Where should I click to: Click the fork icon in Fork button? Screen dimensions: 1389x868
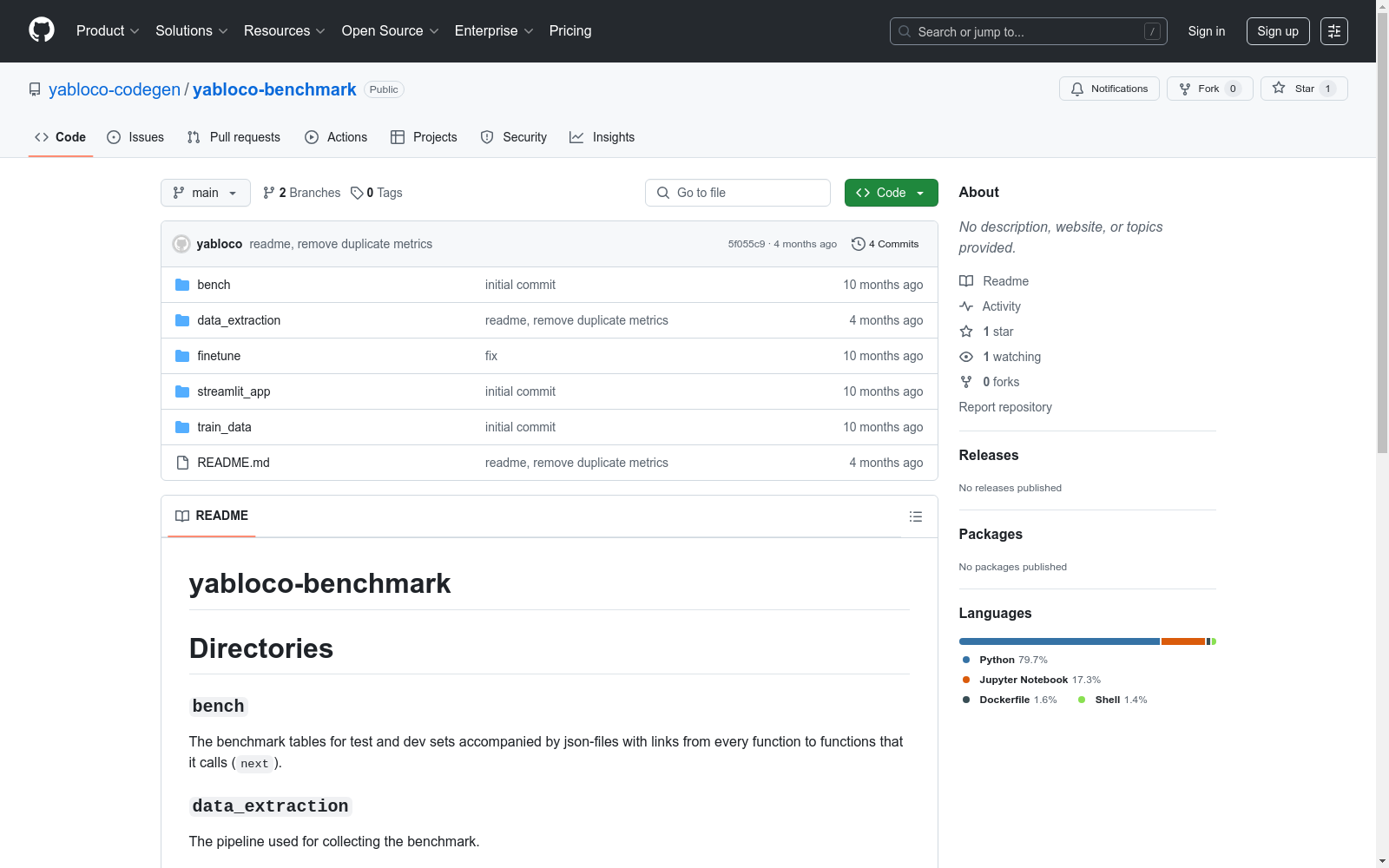1185,89
